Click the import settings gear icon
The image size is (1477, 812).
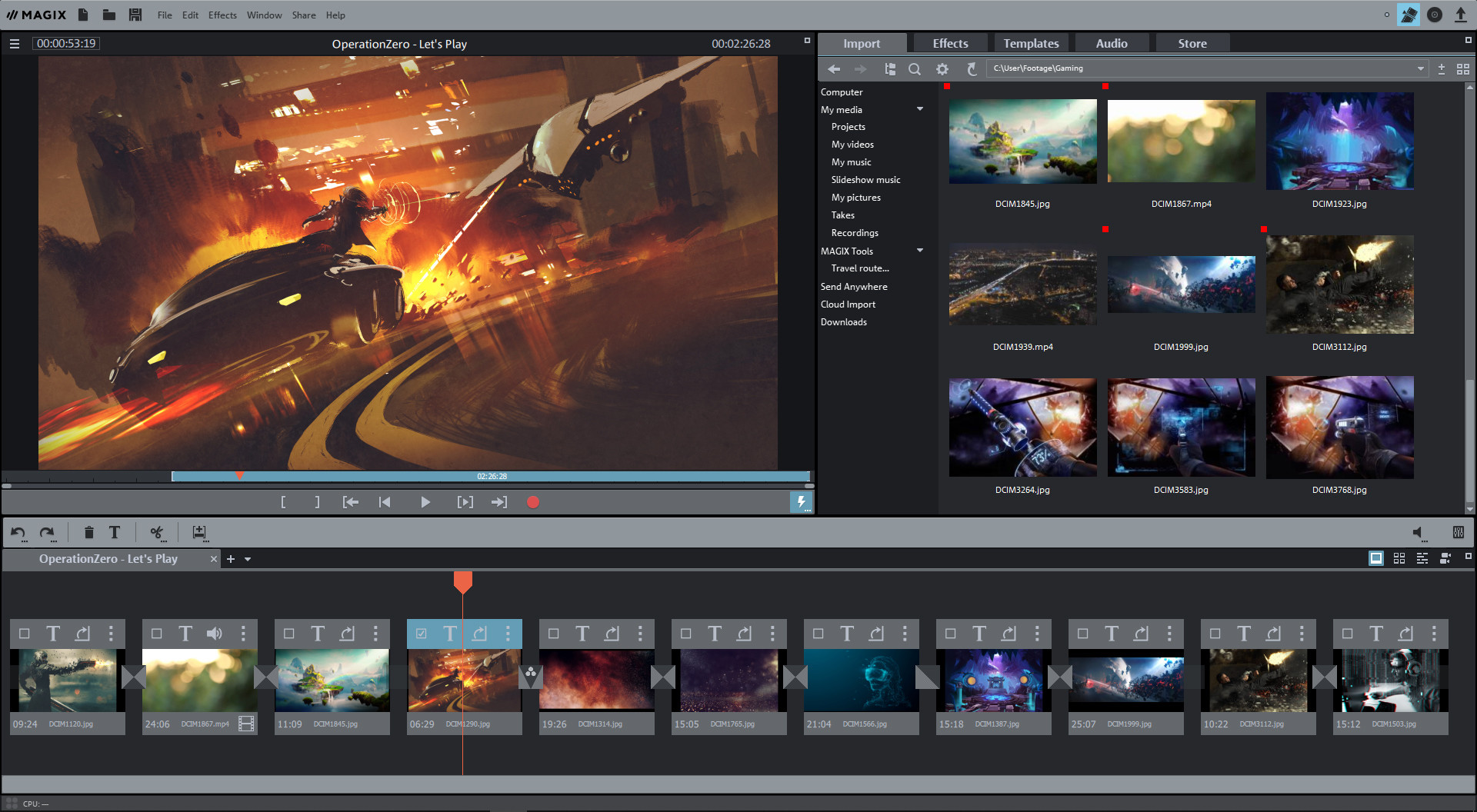[x=942, y=68]
